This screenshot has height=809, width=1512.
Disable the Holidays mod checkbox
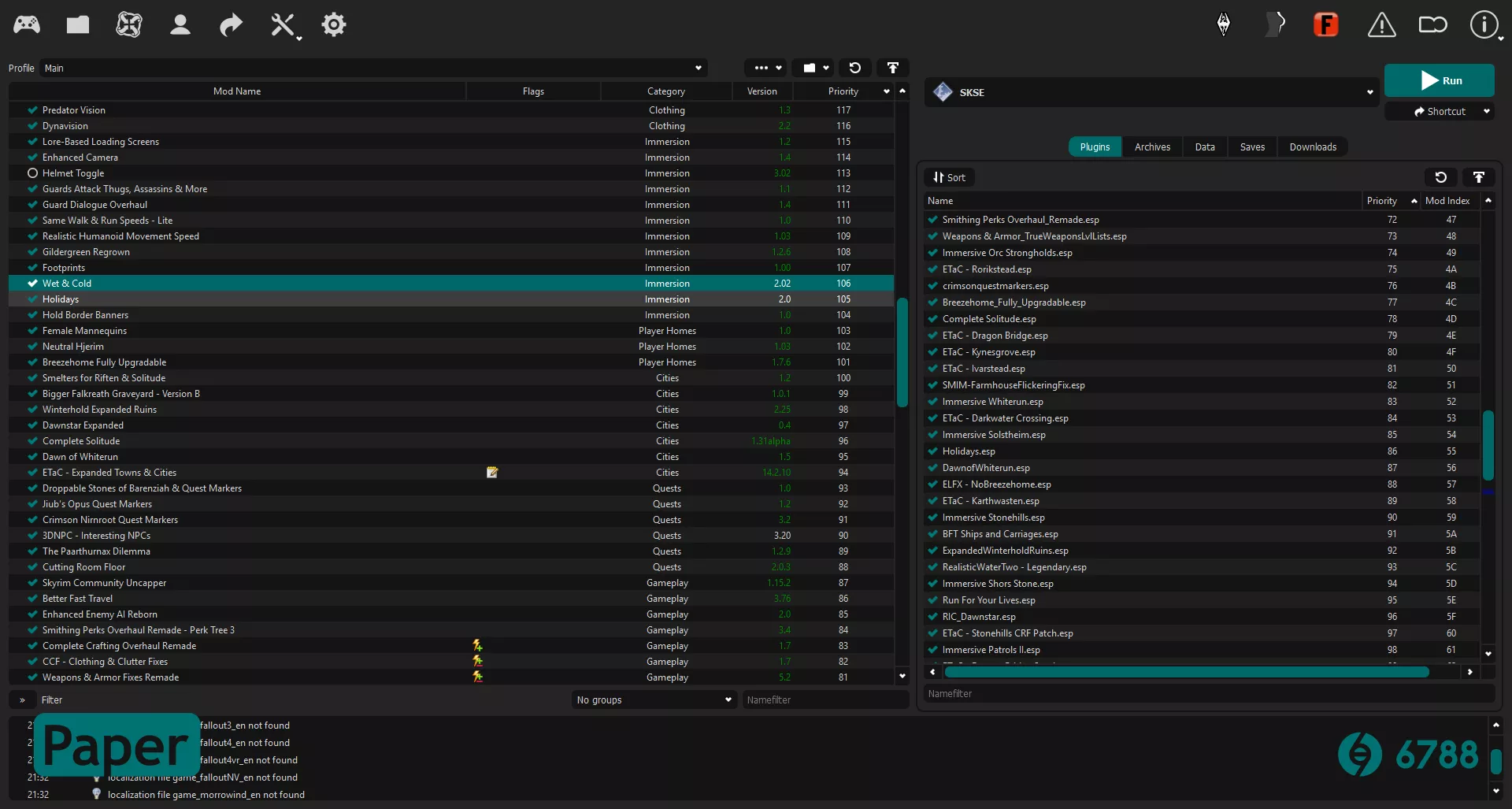[32, 299]
